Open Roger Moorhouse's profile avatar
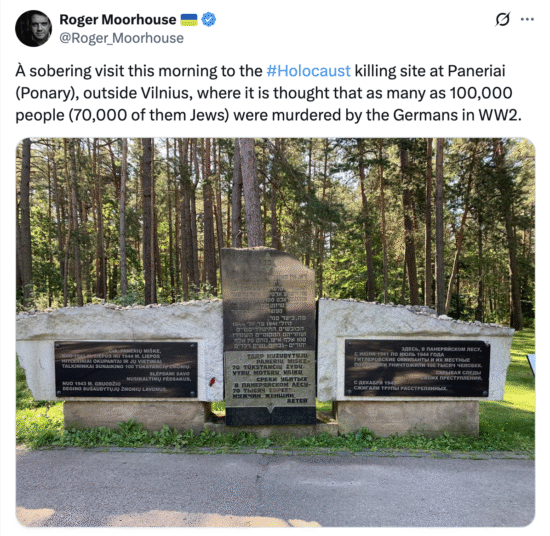Screen dimensions: 550x536 point(33,28)
